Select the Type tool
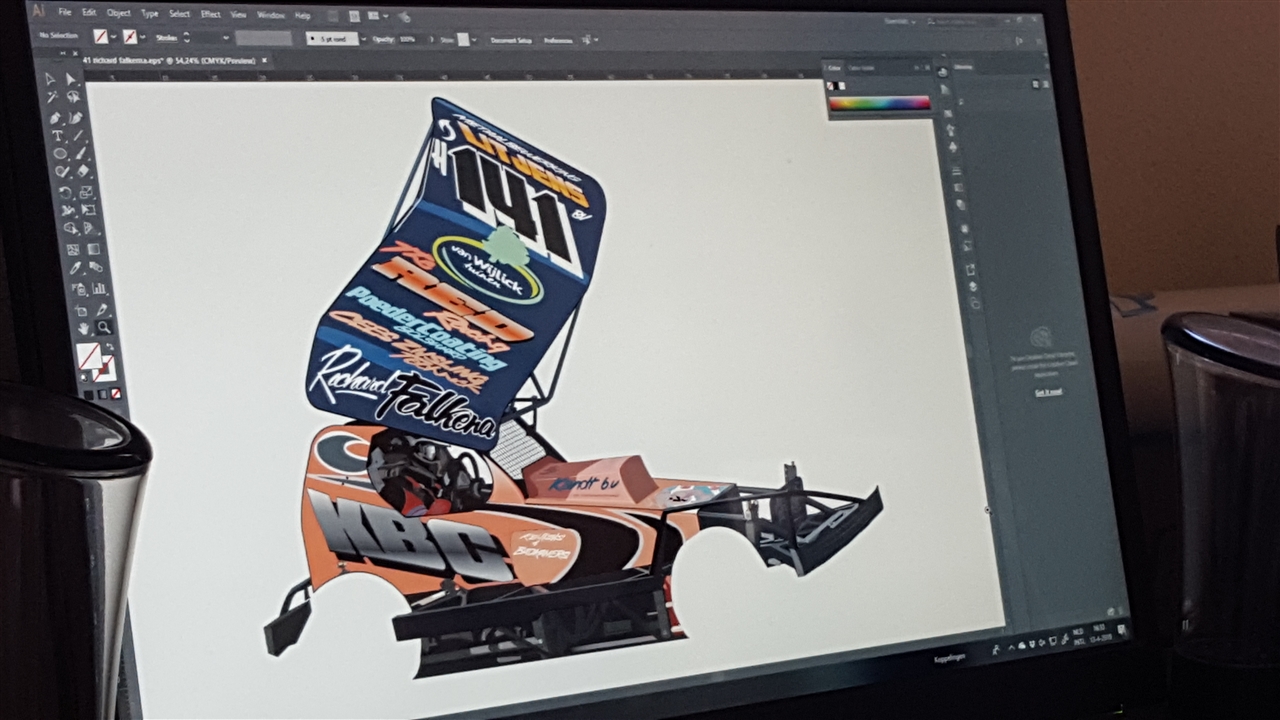1280x720 pixels. (x=58, y=135)
